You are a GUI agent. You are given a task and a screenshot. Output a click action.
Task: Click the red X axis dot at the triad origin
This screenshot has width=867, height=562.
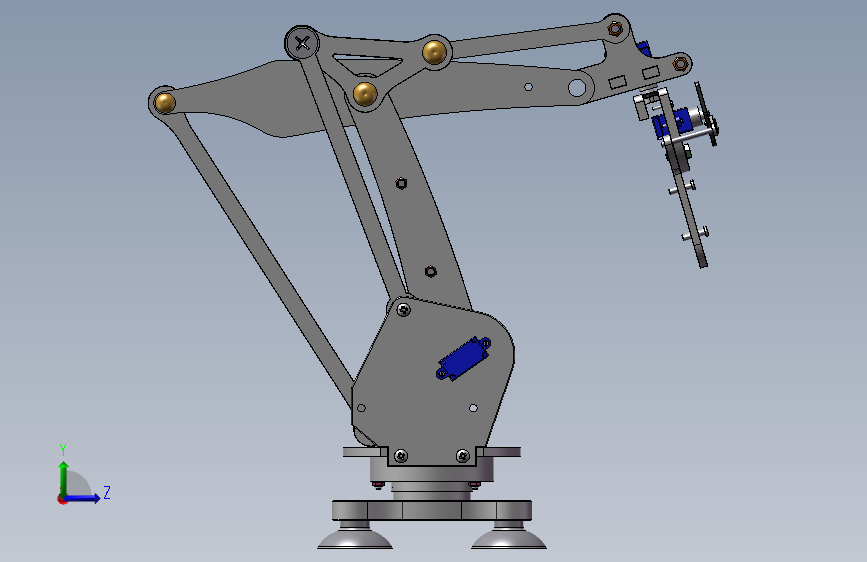pos(62,499)
